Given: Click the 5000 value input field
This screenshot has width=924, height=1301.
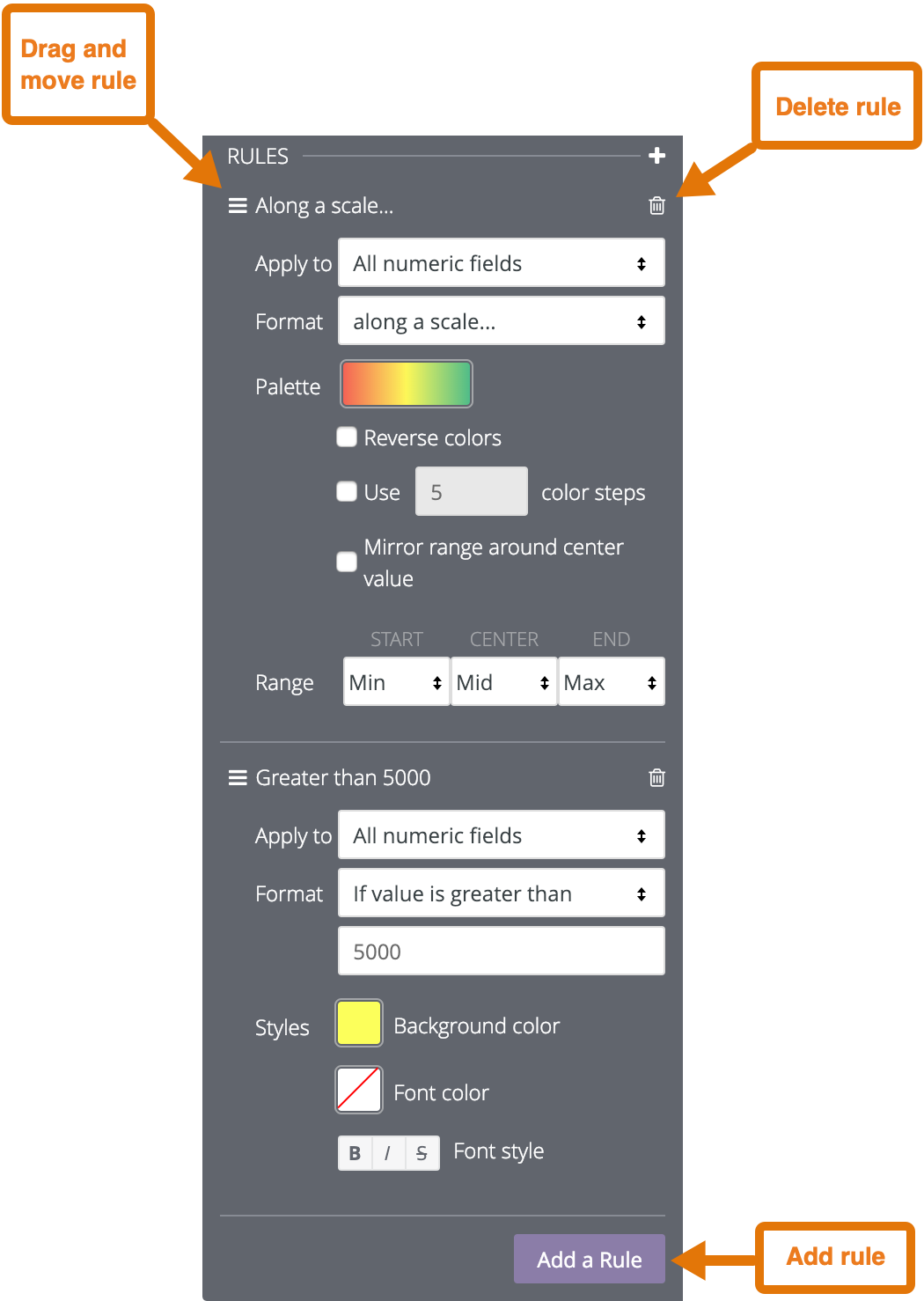Looking at the screenshot, I should point(501,952).
